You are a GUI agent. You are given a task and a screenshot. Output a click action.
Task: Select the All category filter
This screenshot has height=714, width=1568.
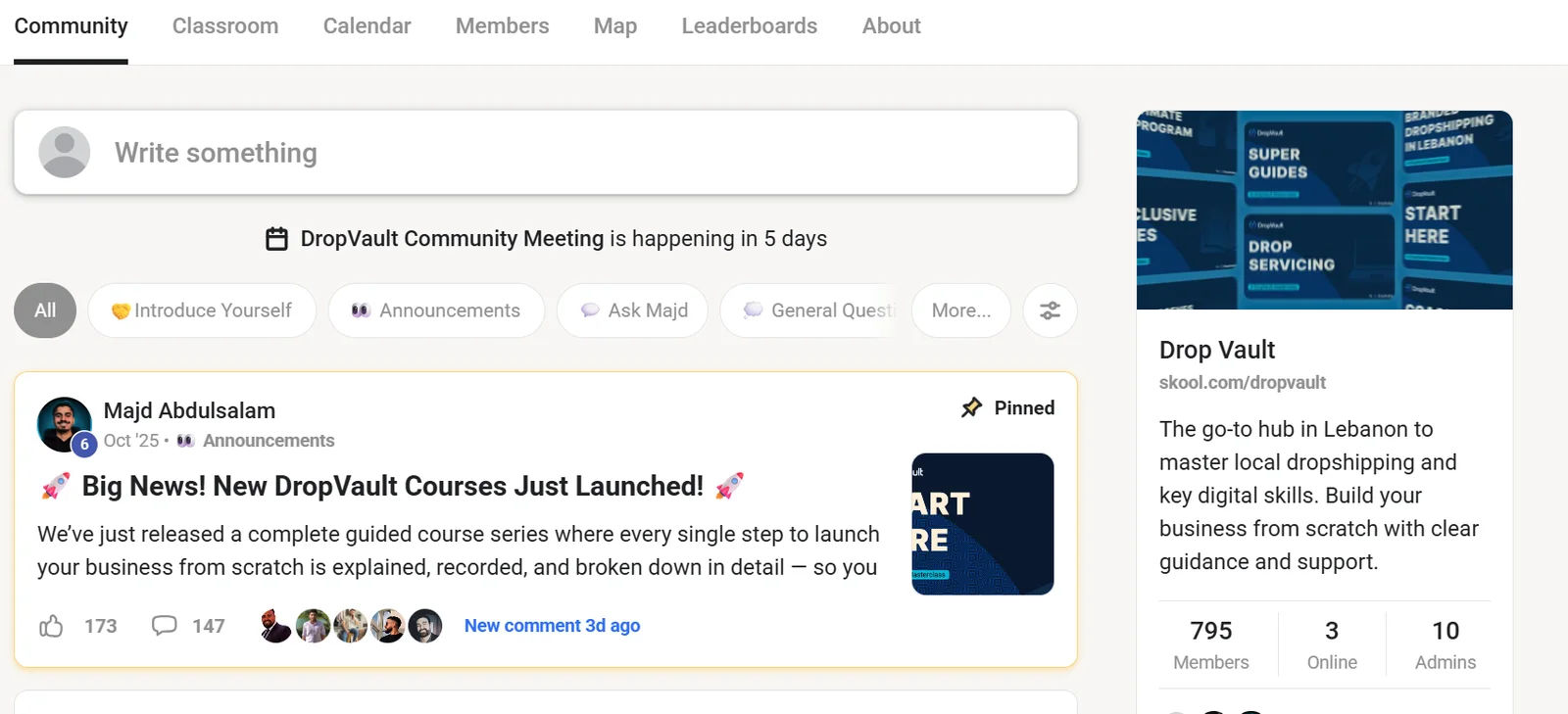(x=45, y=310)
